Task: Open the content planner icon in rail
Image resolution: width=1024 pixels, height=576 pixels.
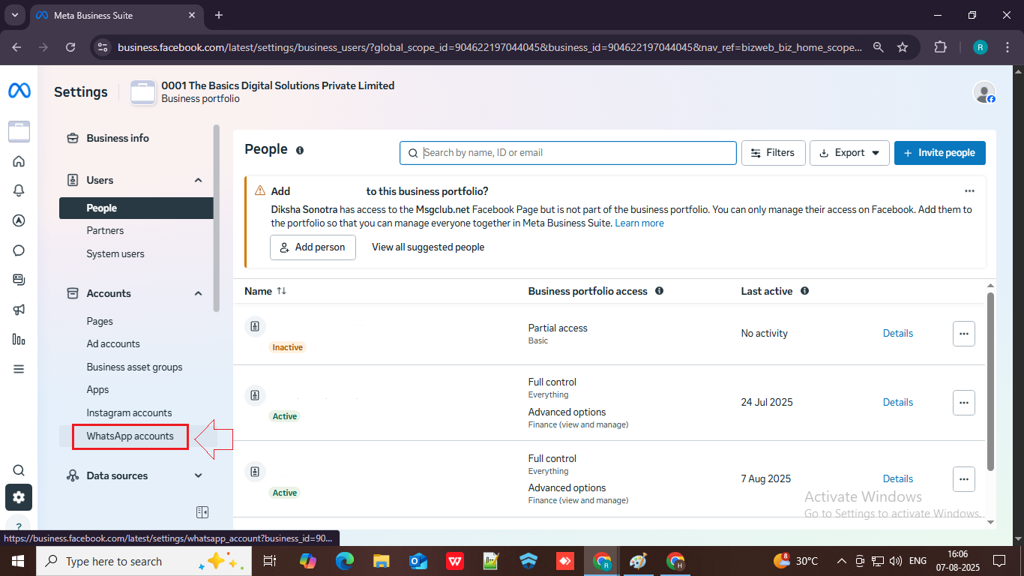Action: [19, 280]
